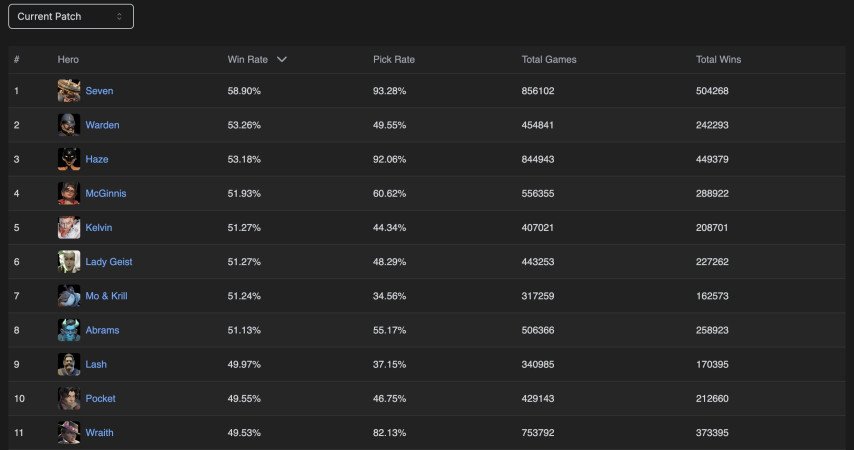Image resolution: width=854 pixels, height=450 pixels.
Task: Open the Lash hero link
Action: pos(97,364)
